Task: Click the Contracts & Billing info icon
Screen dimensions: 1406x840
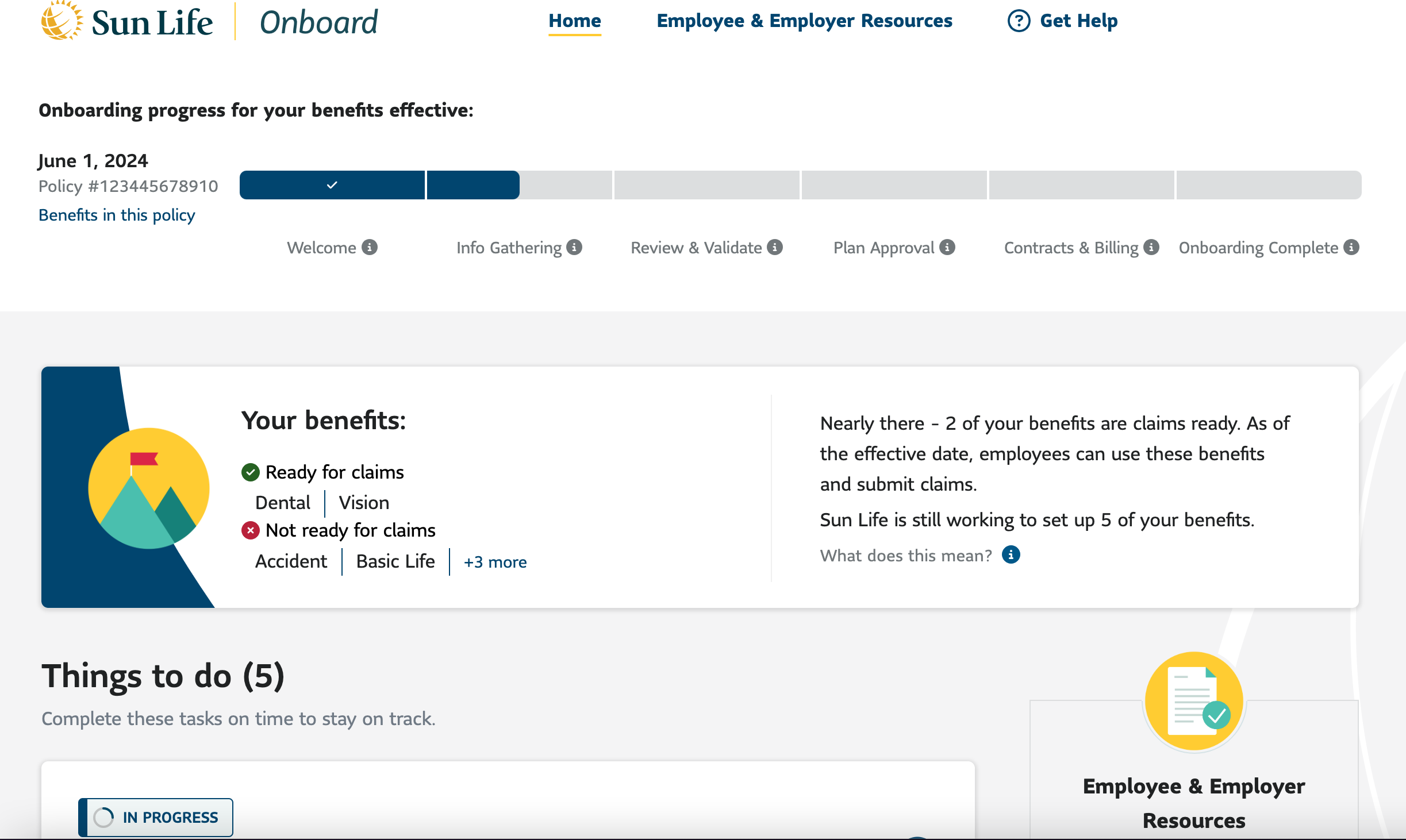Action: pyautogui.click(x=1151, y=248)
